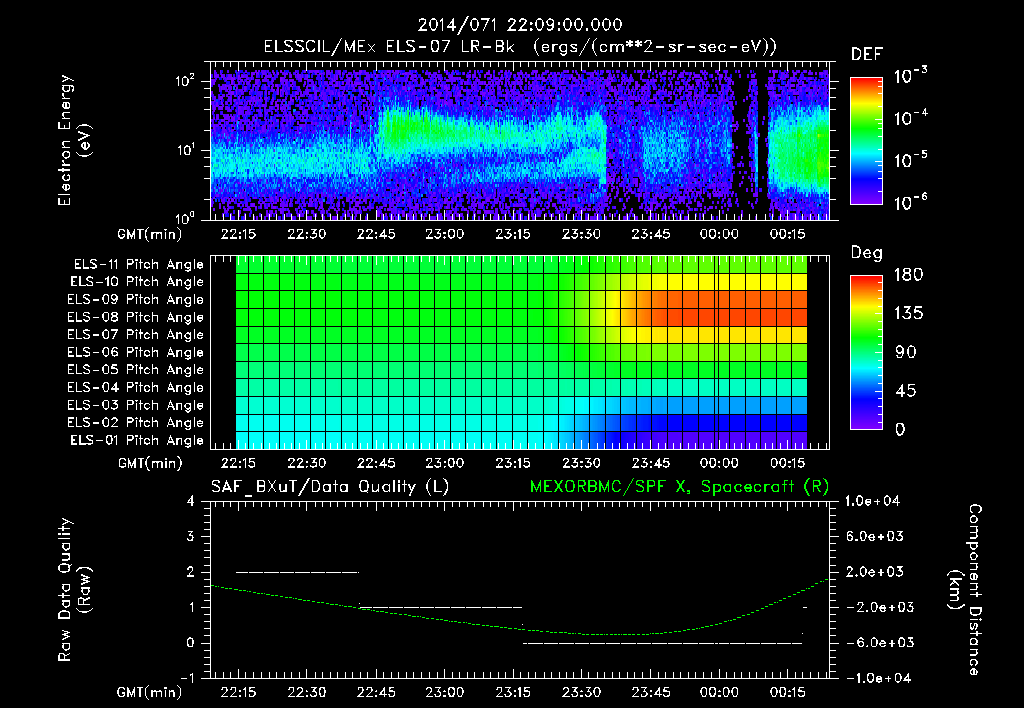Click the GMT(min) label of the pitch angle plot

[150, 463]
